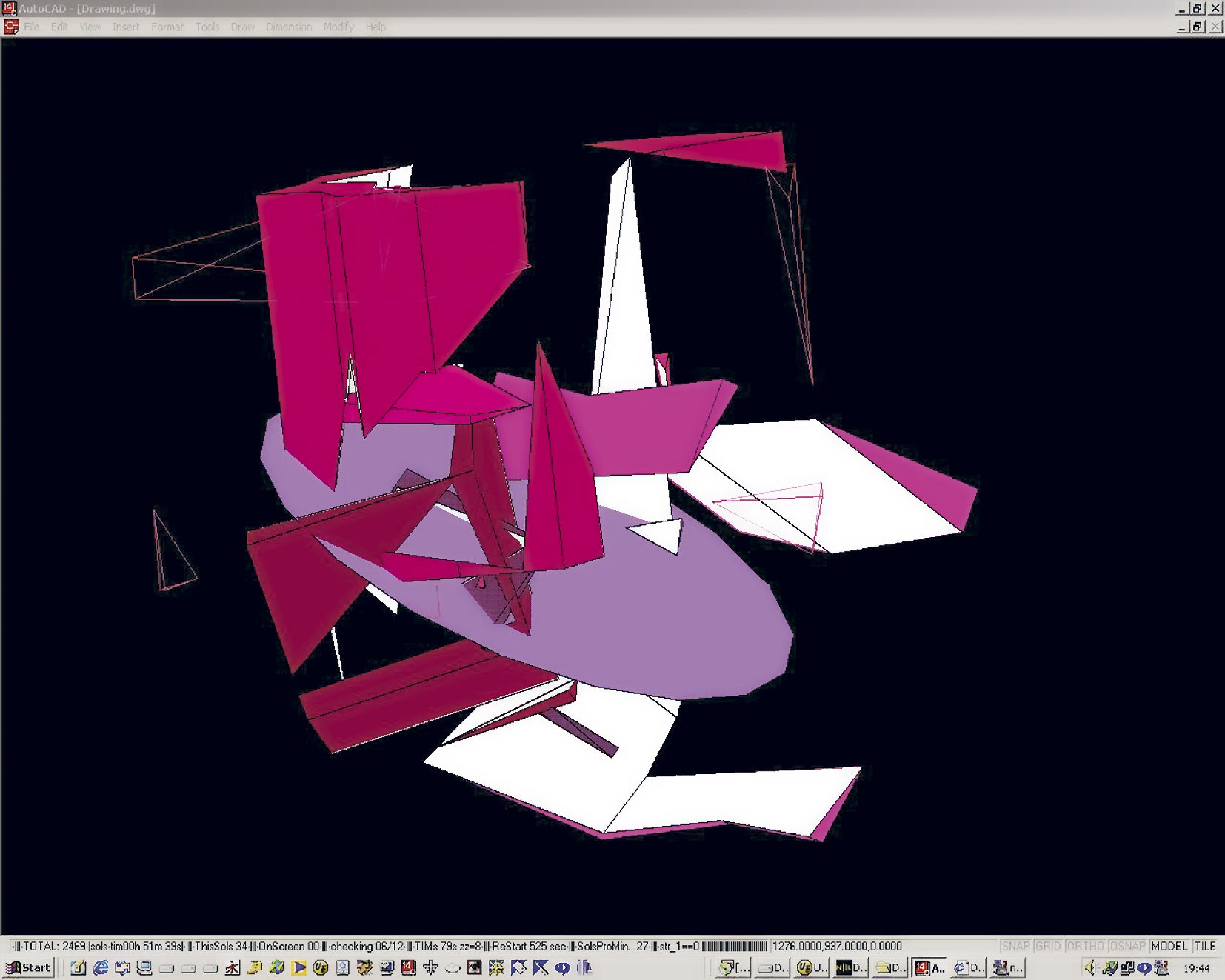Click the ReStart 525 sec status text
1225x980 pixels.
click(x=529, y=946)
